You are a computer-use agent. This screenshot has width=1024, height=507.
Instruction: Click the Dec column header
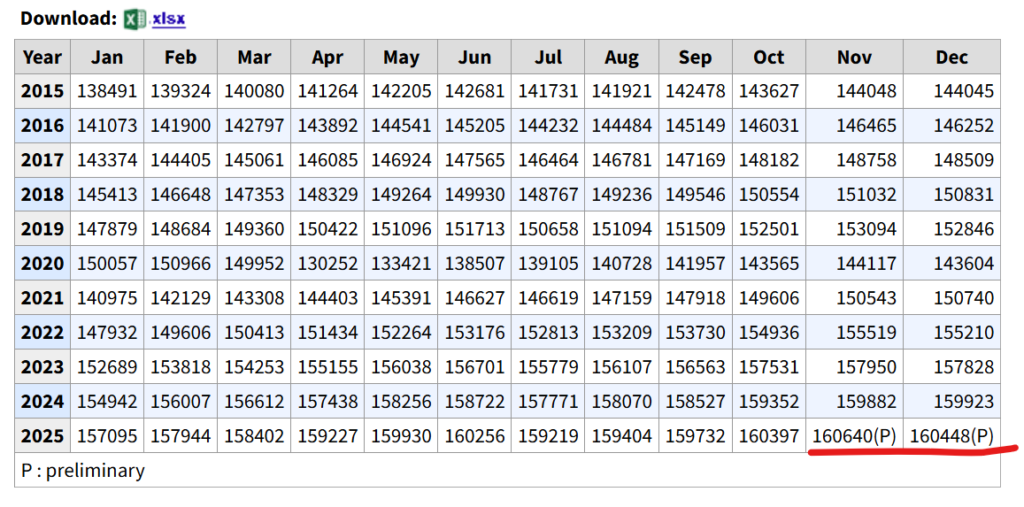(951, 57)
